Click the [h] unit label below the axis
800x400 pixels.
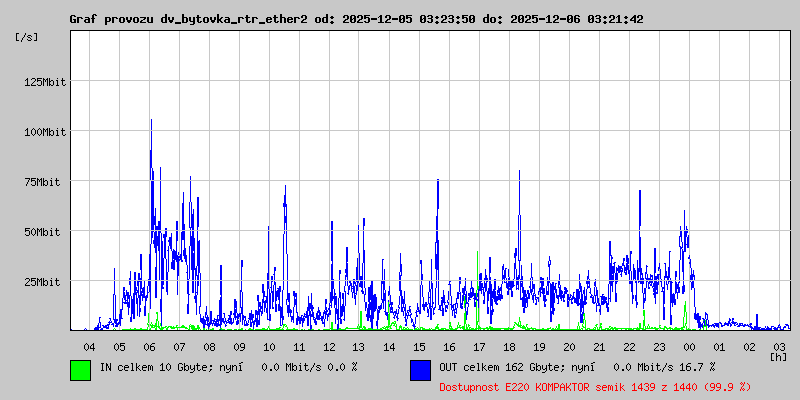point(778,356)
